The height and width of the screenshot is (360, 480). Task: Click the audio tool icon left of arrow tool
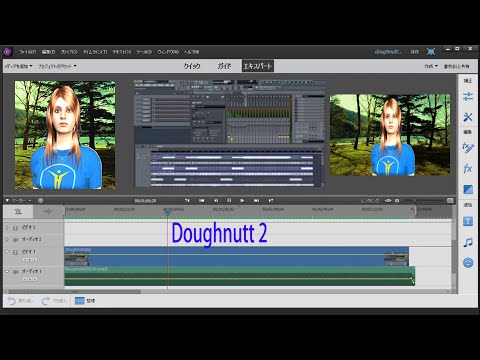(x=18, y=211)
